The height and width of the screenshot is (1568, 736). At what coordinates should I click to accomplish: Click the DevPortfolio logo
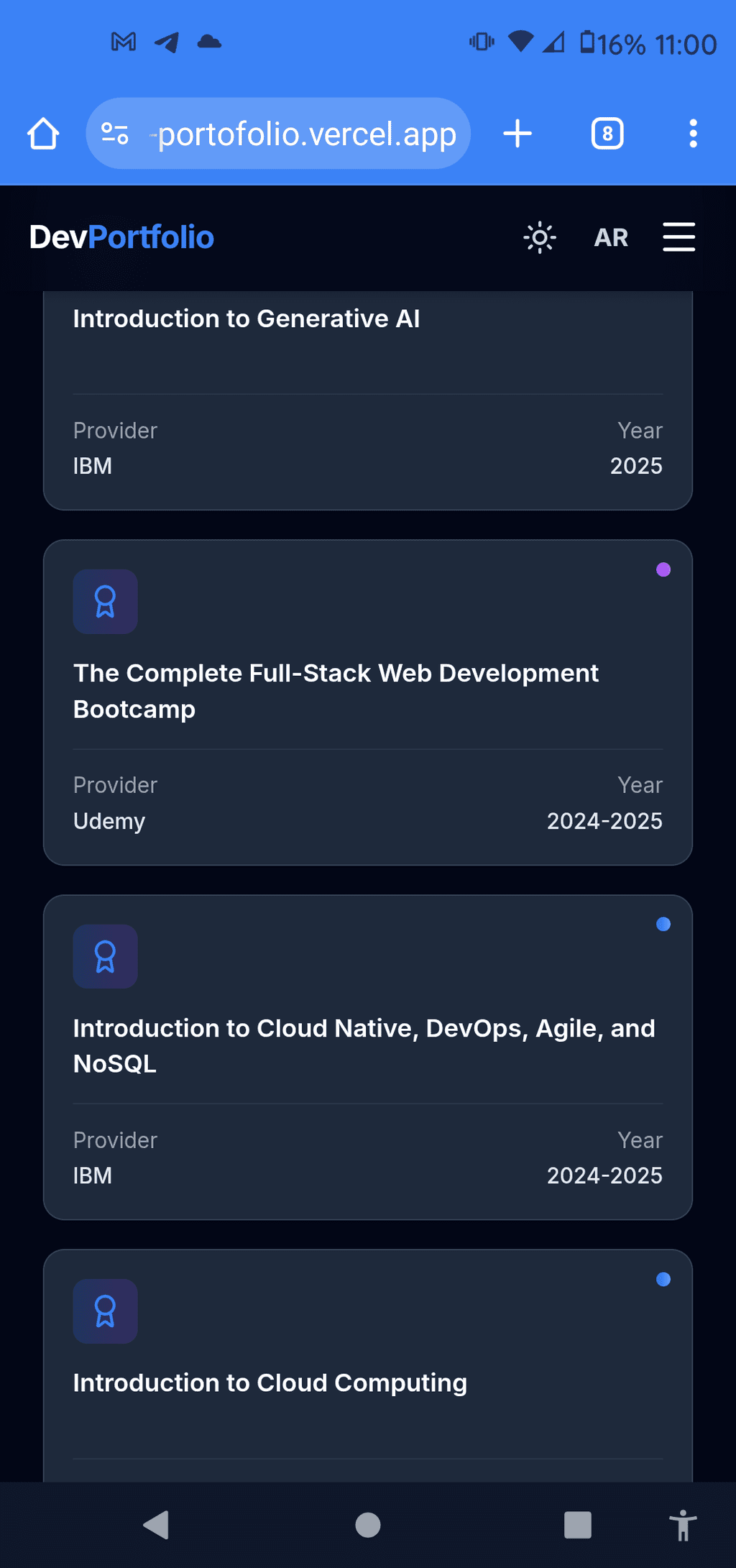point(121,237)
